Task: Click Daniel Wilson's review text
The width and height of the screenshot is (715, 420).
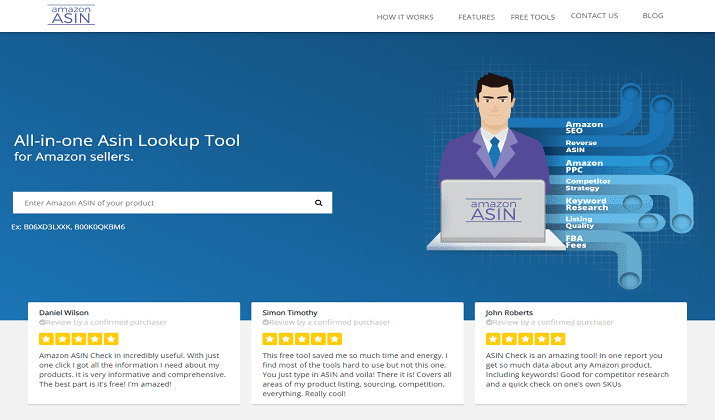Action: (132, 370)
